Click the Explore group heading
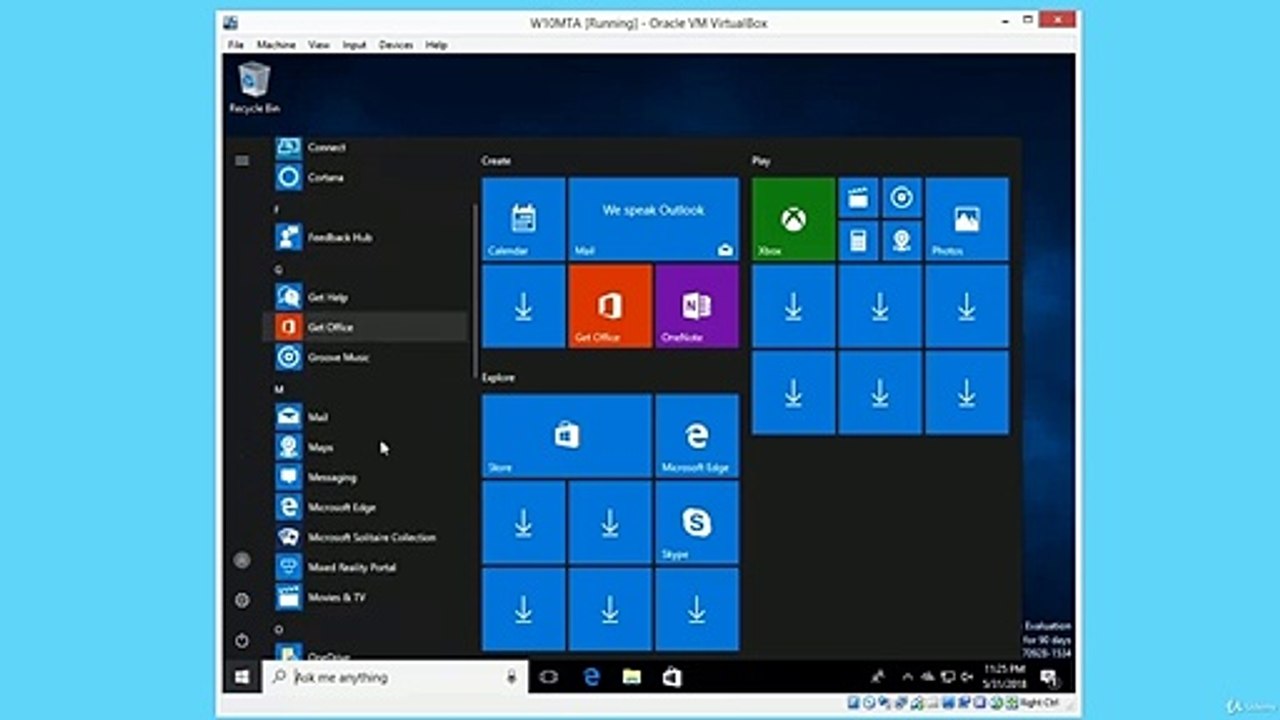 click(499, 377)
